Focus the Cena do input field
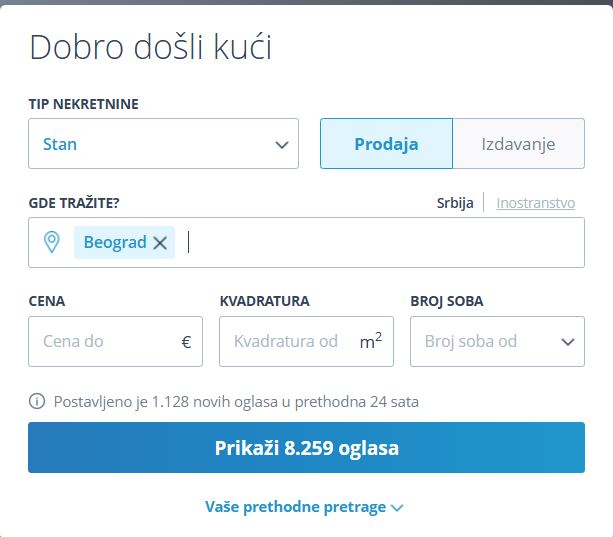Image resolution: width=613 pixels, height=537 pixels. (105, 342)
